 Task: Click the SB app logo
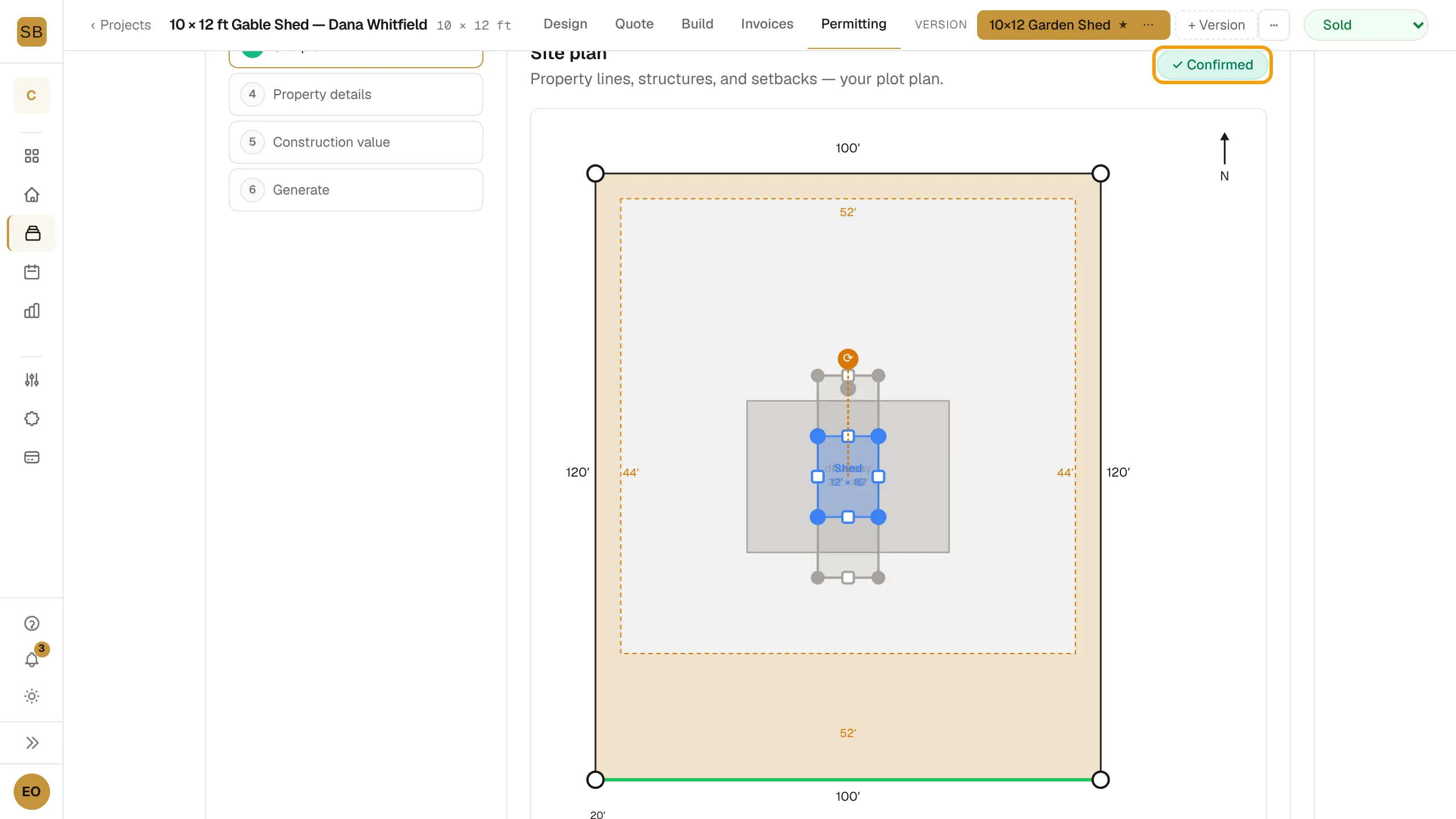click(x=31, y=31)
